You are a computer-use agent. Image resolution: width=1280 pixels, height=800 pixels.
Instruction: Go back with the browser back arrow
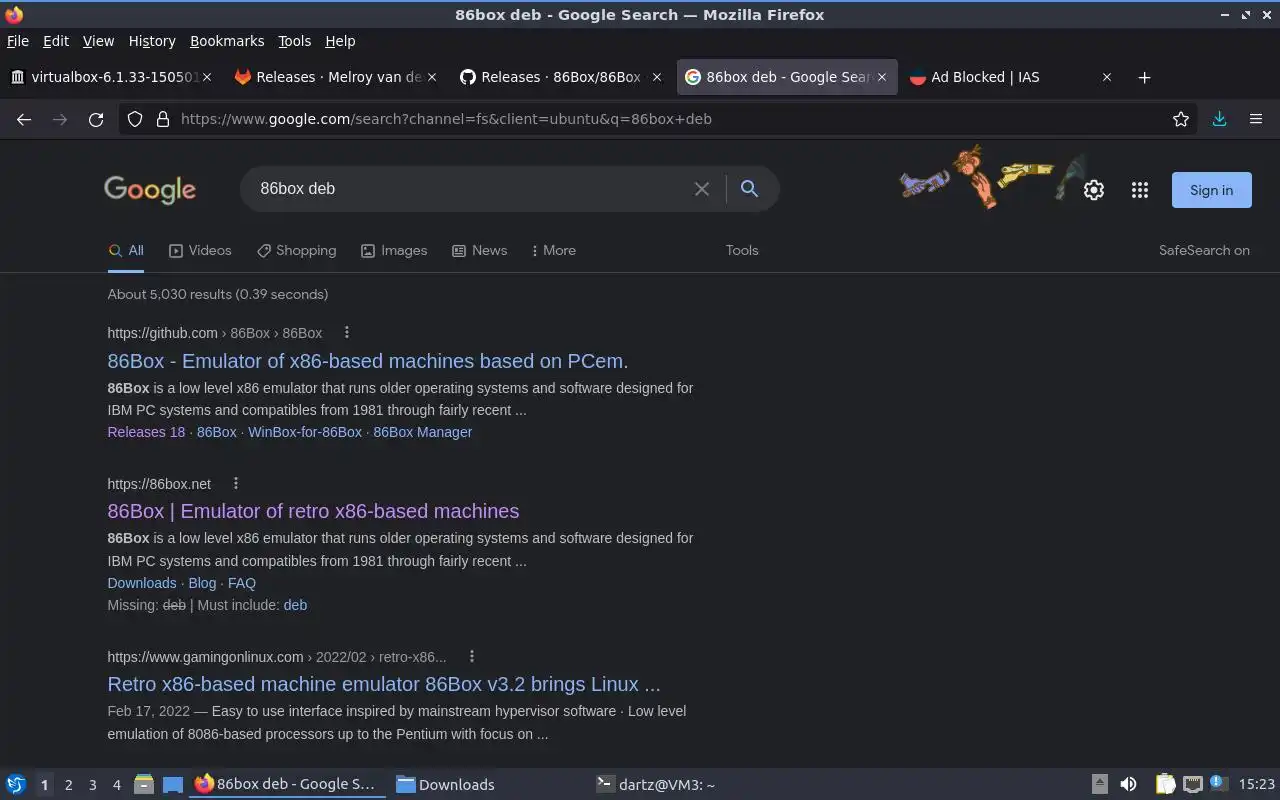[x=24, y=119]
